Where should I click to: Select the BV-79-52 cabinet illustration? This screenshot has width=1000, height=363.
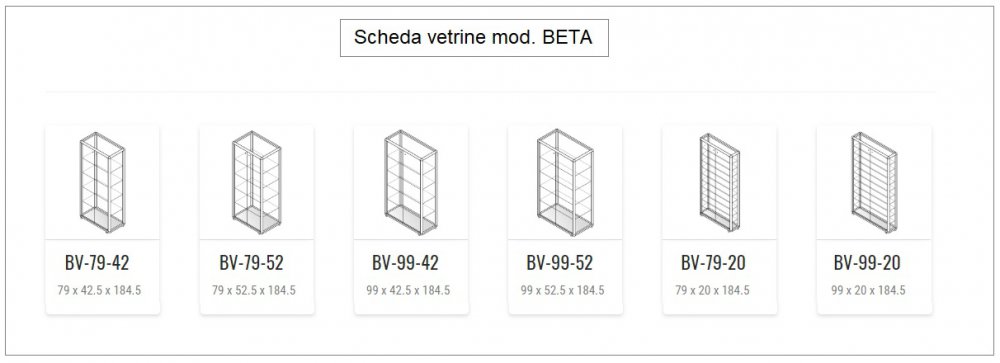coord(256,182)
